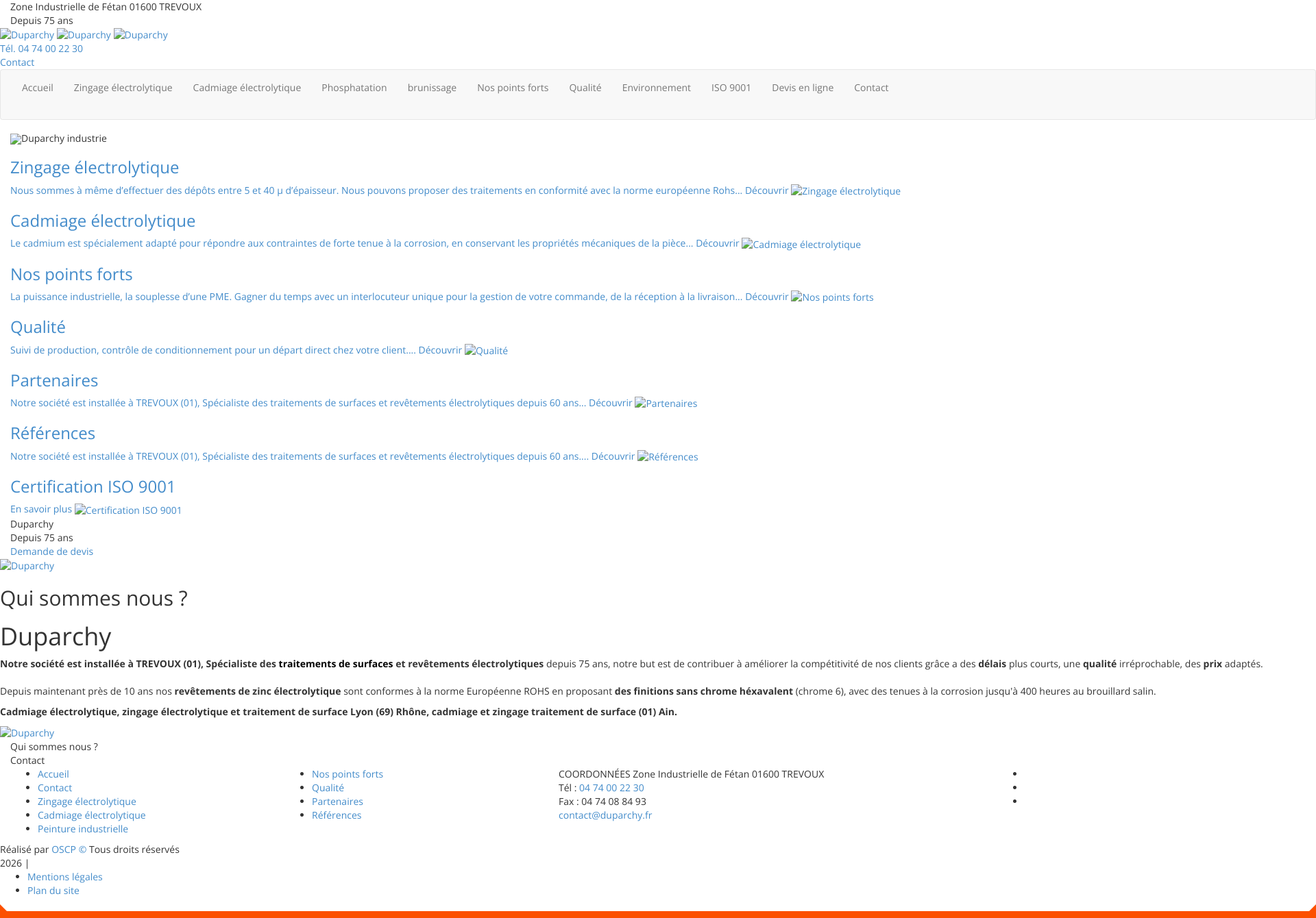Open Plan du site

[x=53, y=891]
